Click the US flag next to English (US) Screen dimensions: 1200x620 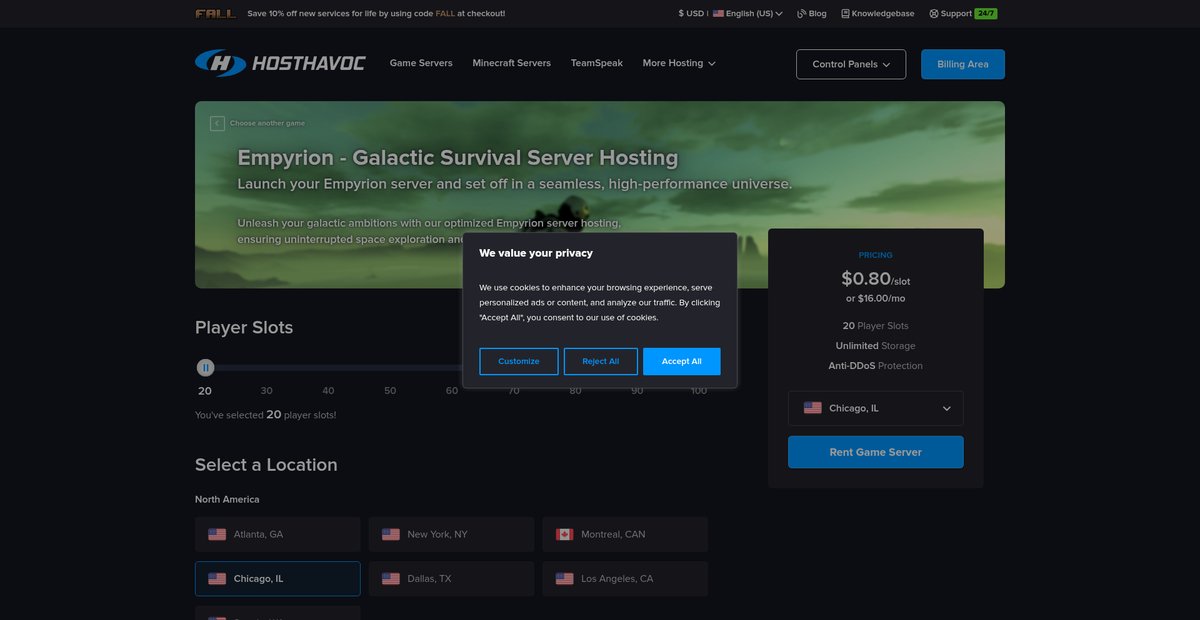[x=718, y=14]
